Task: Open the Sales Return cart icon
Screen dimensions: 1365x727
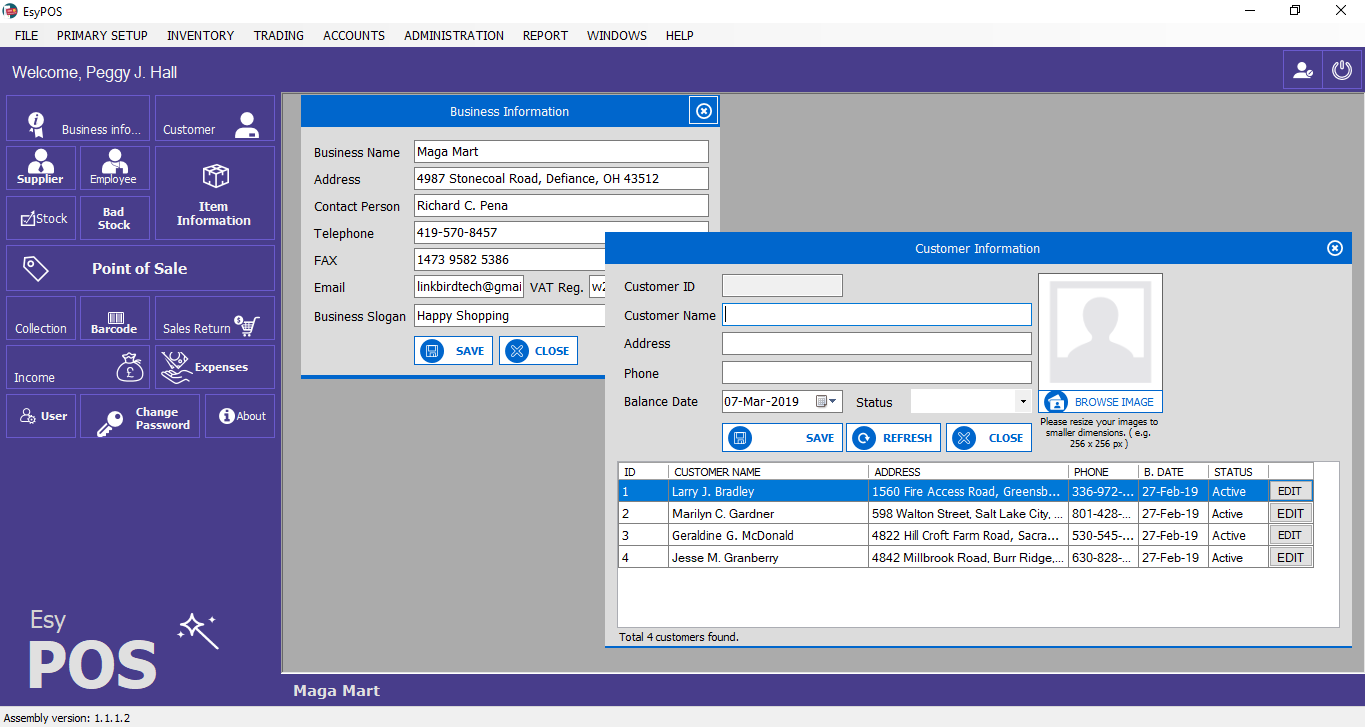Action: 245,324
